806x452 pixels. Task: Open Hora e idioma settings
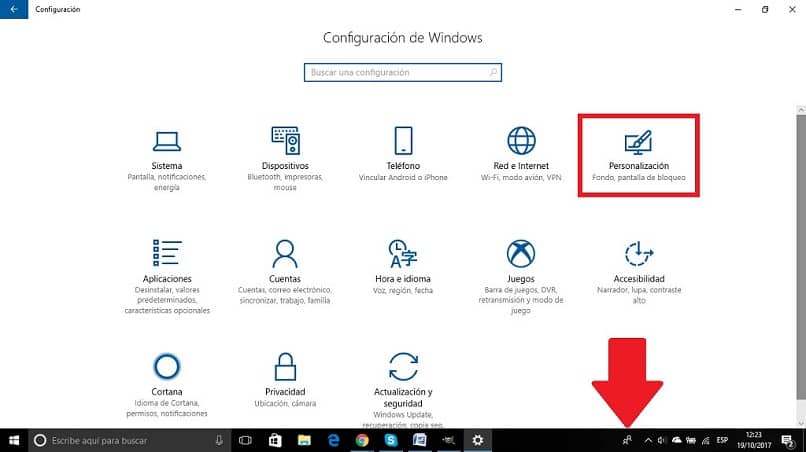click(403, 267)
